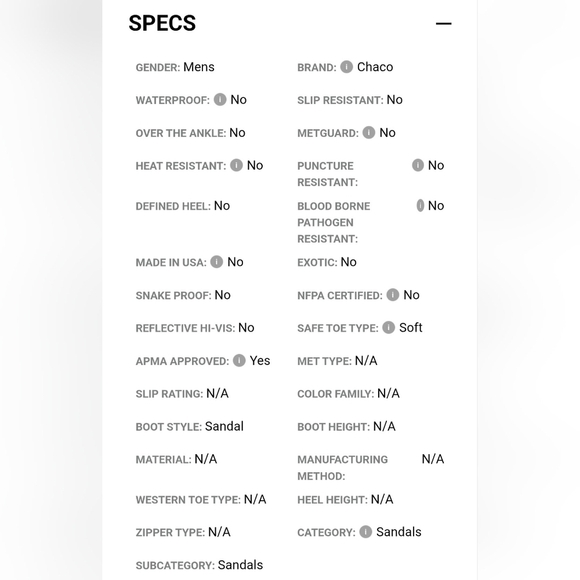
Task: Click the Sandals subcategory value
Action: (240, 565)
